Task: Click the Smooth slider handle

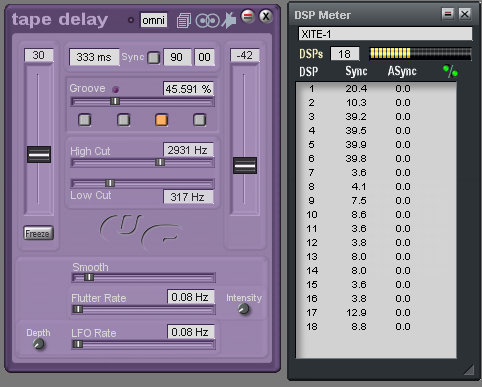Action: pyautogui.click(x=89, y=277)
